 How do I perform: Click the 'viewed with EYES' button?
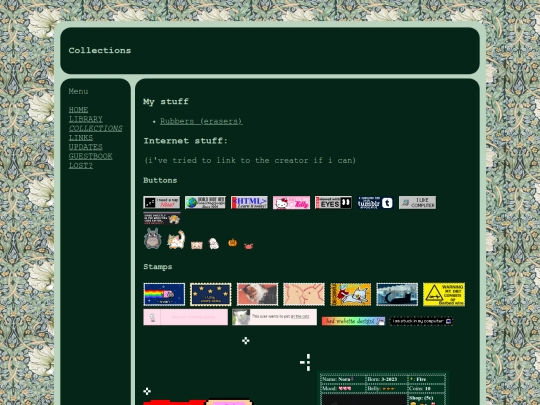click(333, 202)
